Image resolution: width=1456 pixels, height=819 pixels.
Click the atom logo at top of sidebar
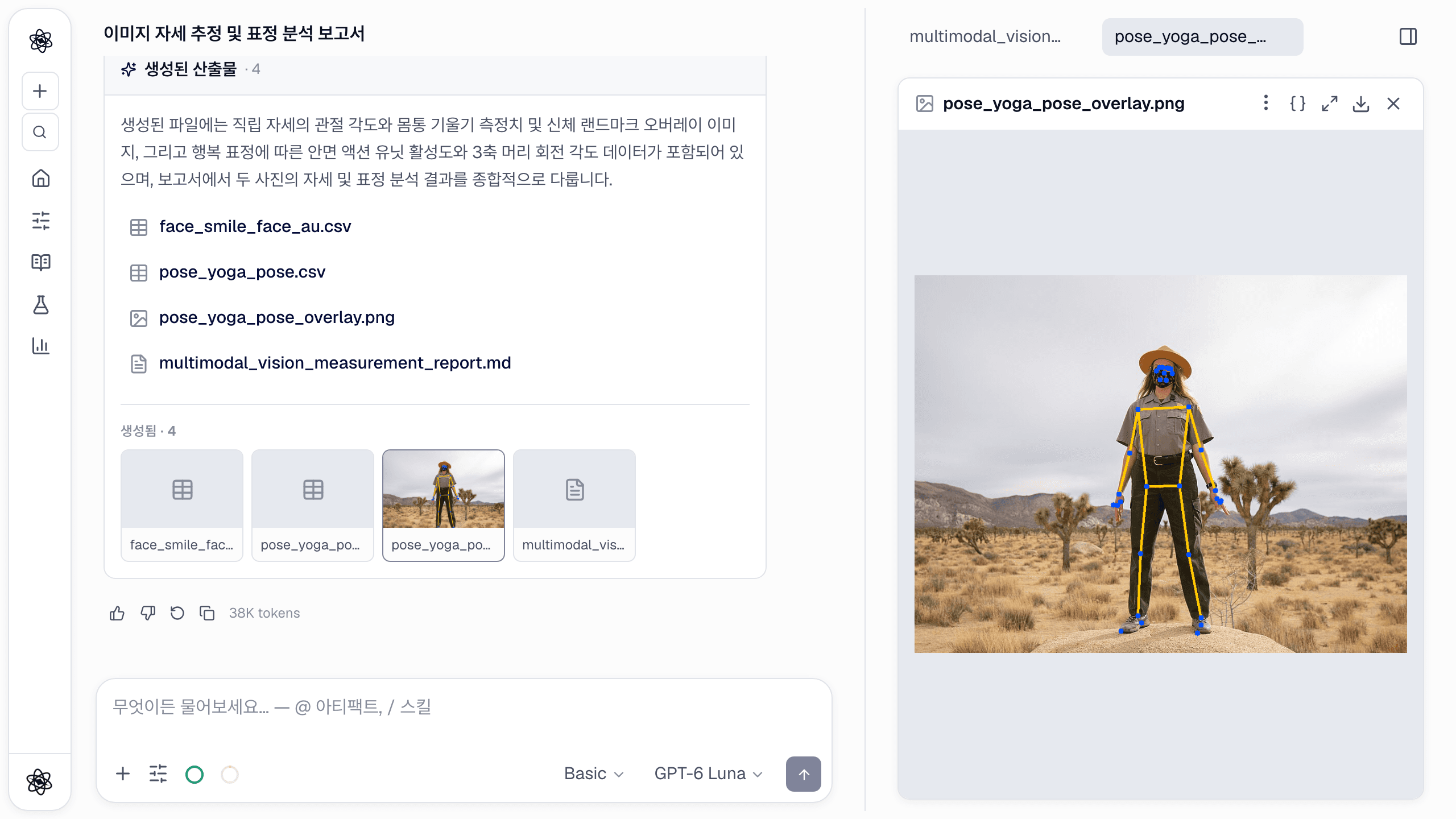click(40, 41)
